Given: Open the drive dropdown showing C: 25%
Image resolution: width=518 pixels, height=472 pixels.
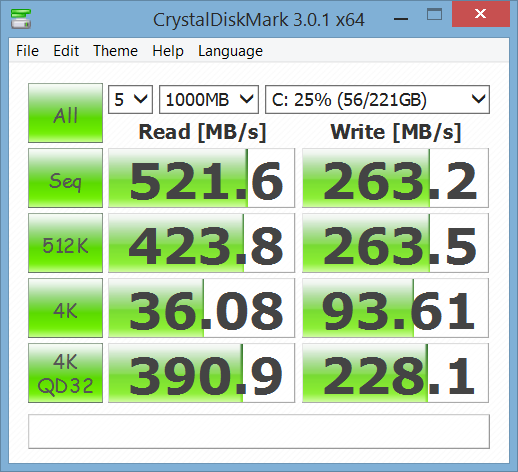Looking at the screenshot, I should [x=377, y=99].
